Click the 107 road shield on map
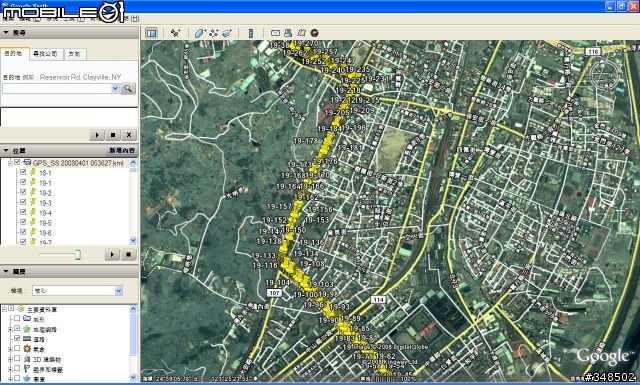Screen dimensions: 640x385 coord(274,293)
